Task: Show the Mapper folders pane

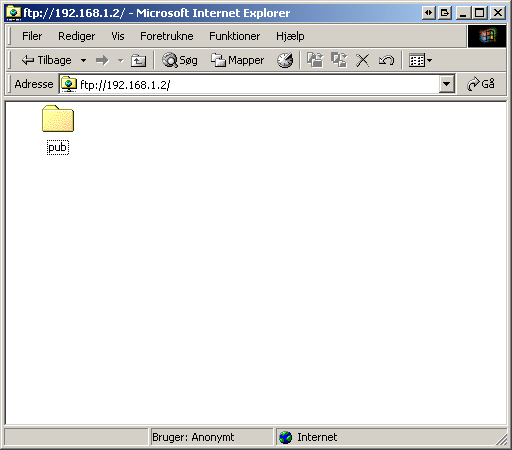Action: click(237, 60)
